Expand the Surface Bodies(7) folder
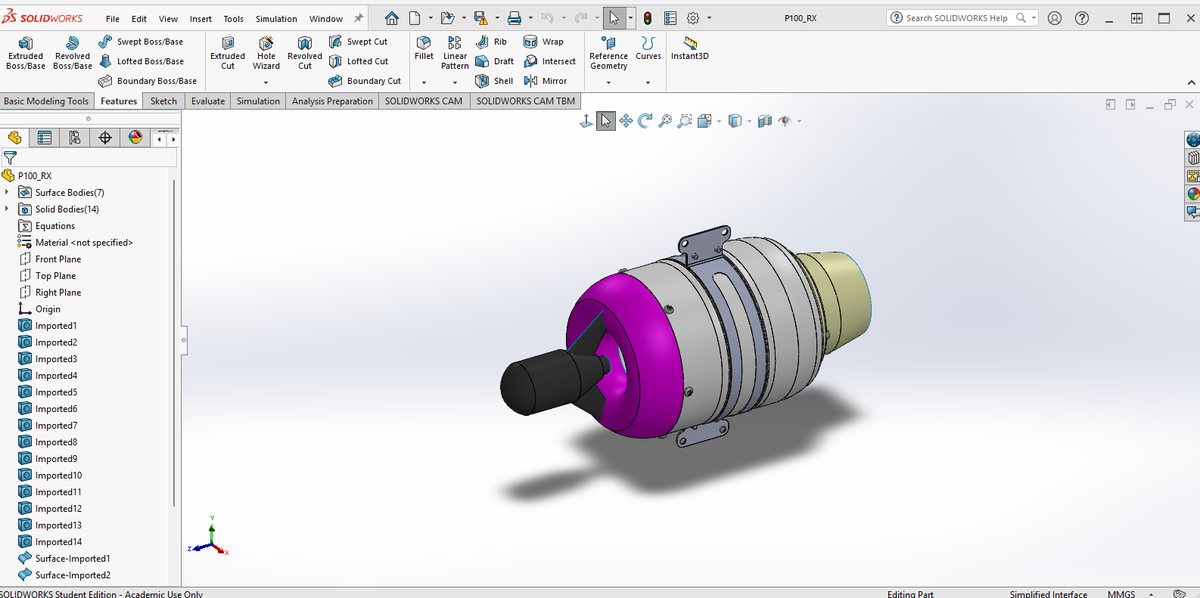This screenshot has width=1200, height=598. pyautogui.click(x=7, y=192)
